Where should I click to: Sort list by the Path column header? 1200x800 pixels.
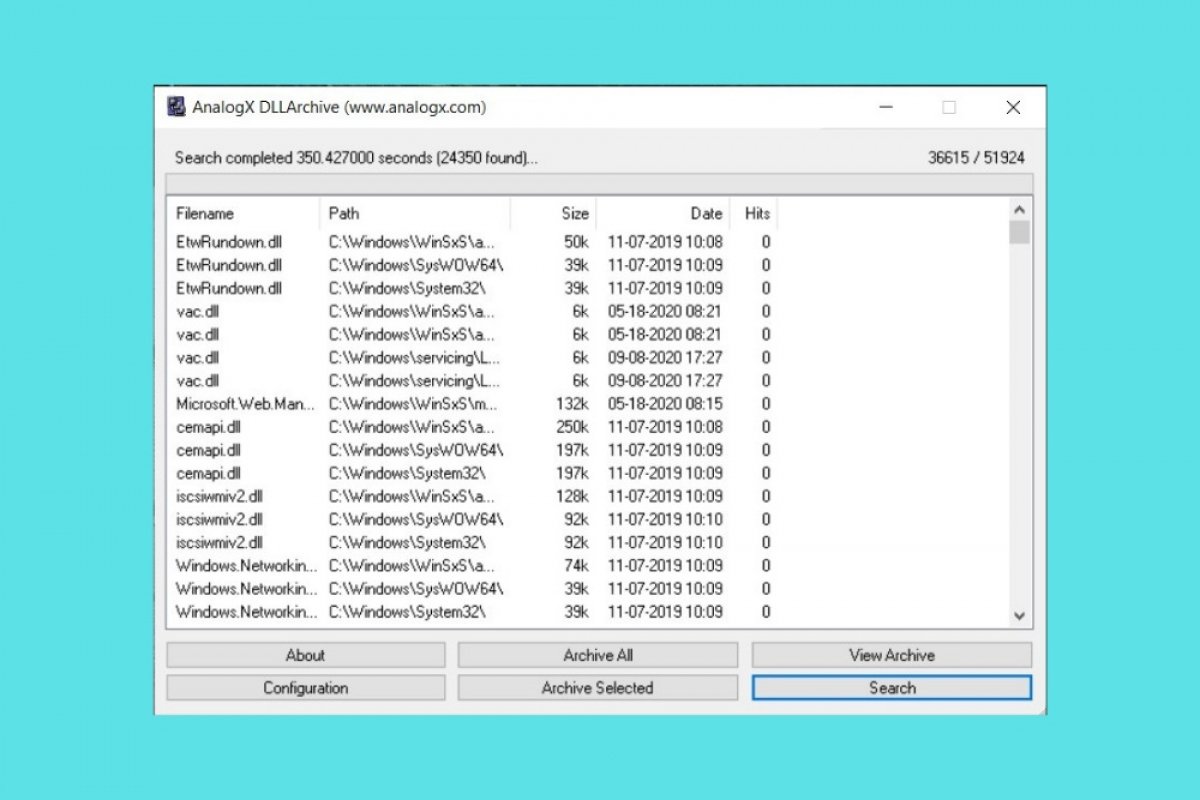point(415,213)
